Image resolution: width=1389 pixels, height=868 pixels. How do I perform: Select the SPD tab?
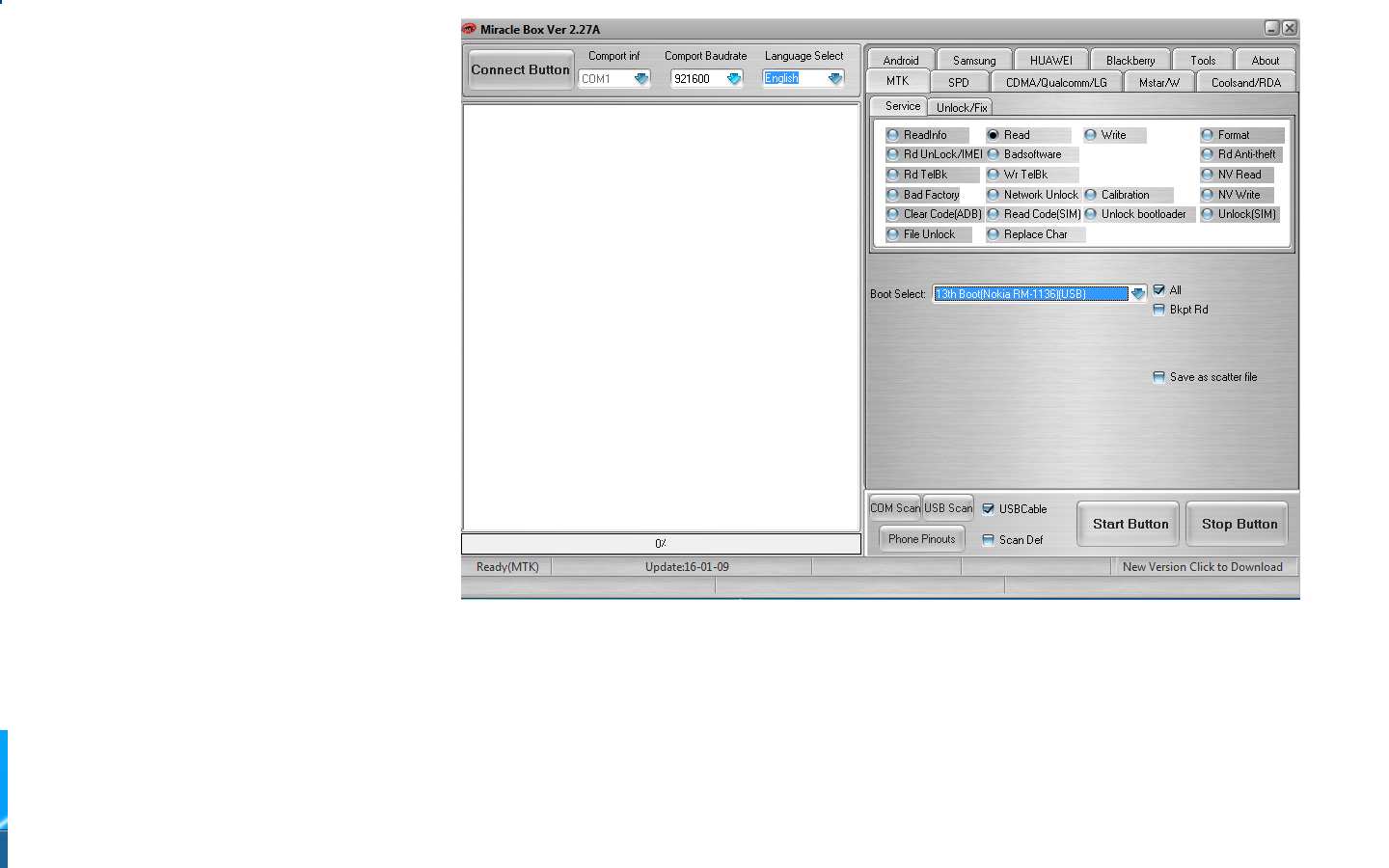[959, 83]
